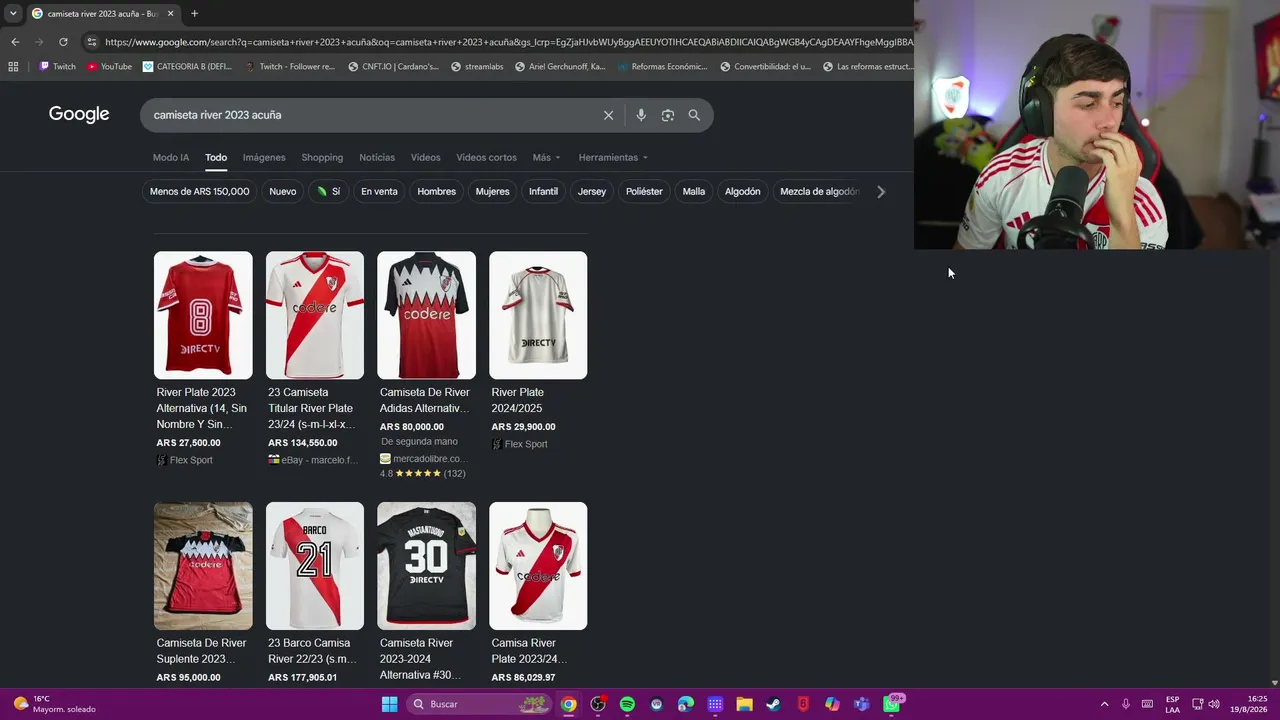
Task: Open the CATEGORIA B bookmark
Action: [187, 67]
